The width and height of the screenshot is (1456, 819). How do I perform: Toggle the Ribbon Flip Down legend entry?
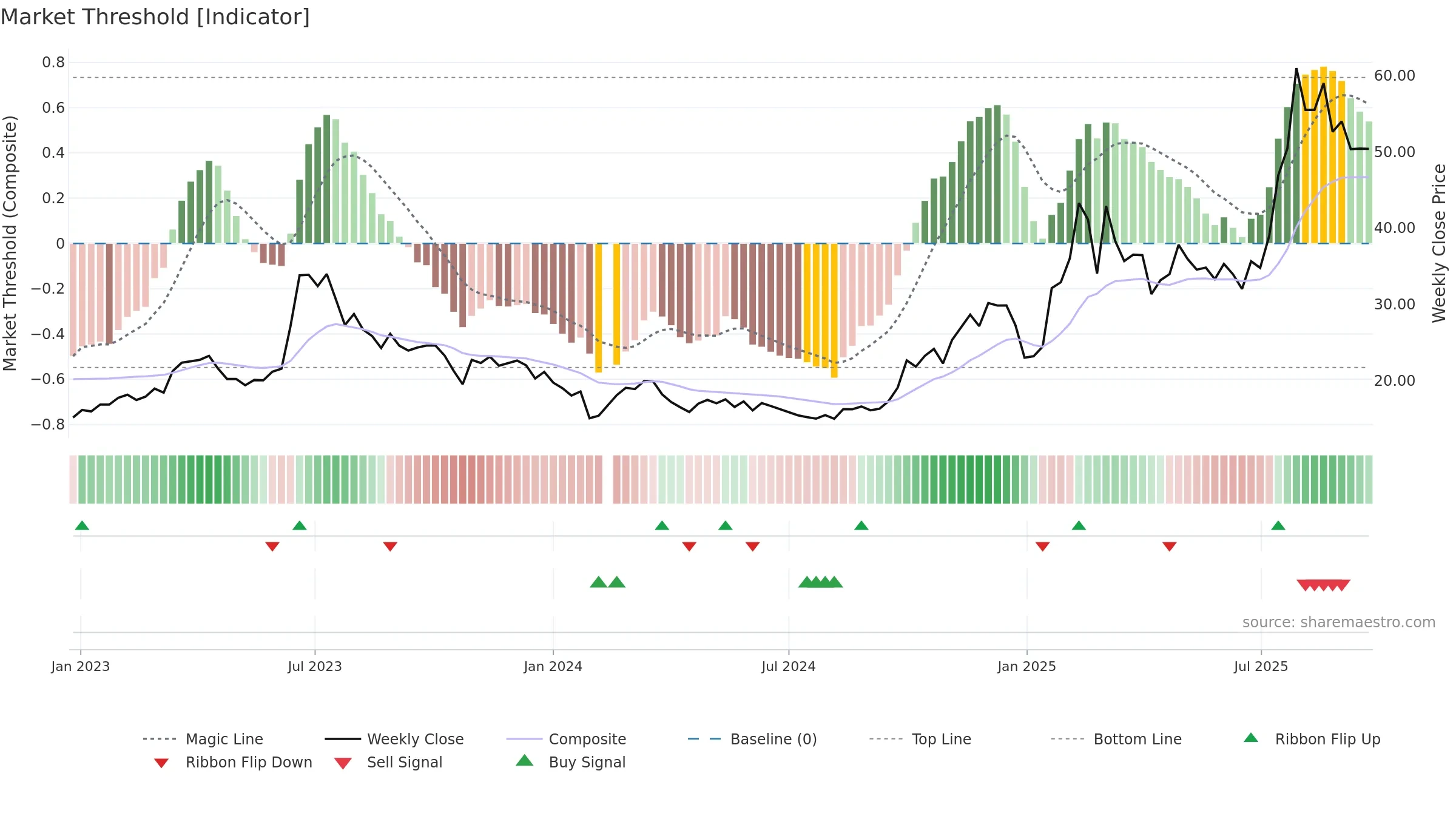pos(233,762)
